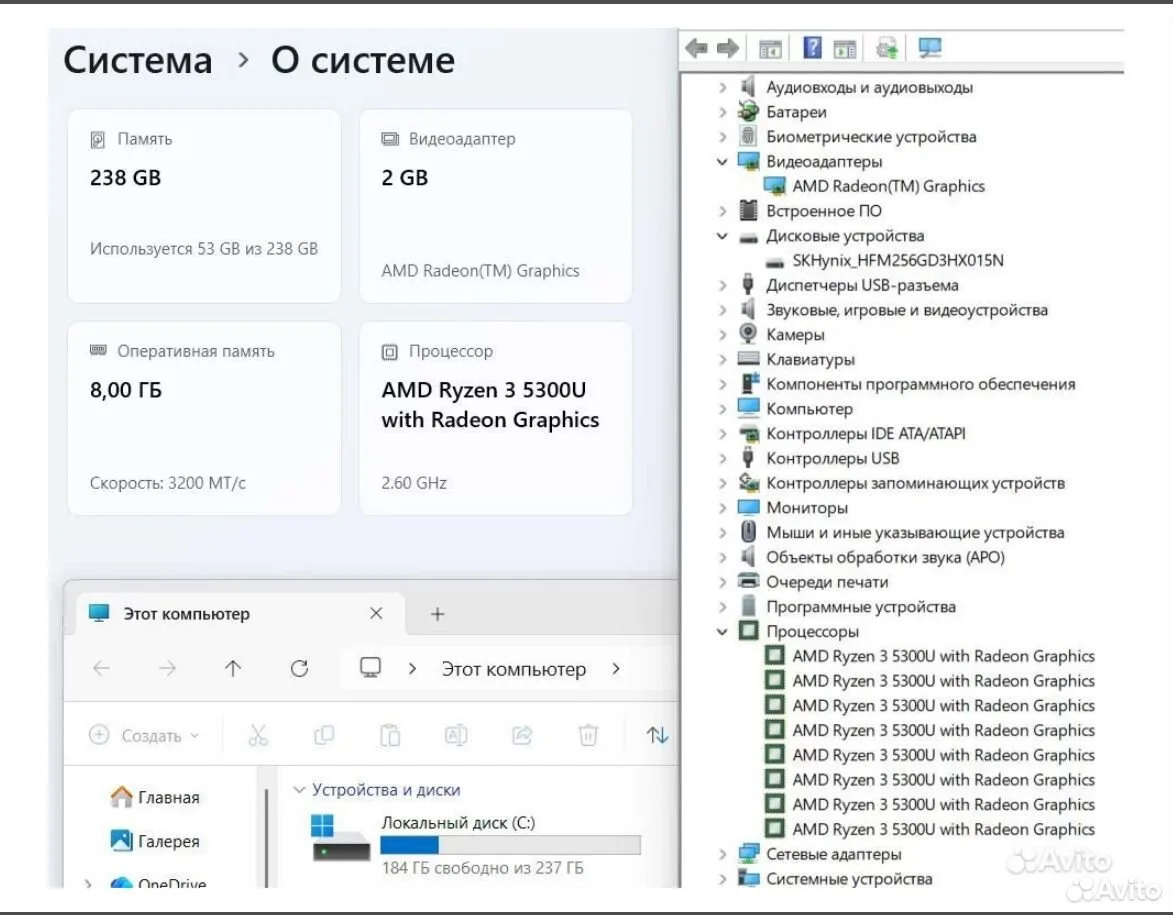Expand the Камеры tree node
This screenshot has width=1173, height=915.
tap(722, 334)
